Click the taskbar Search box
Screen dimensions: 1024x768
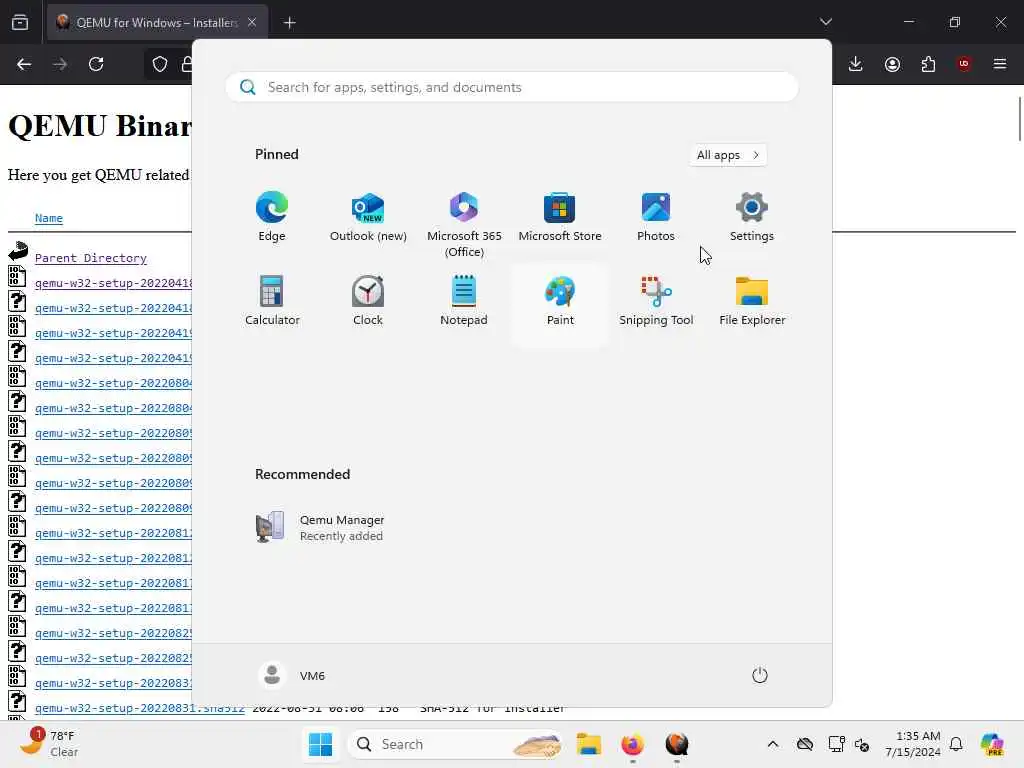click(x=456, y=744)
